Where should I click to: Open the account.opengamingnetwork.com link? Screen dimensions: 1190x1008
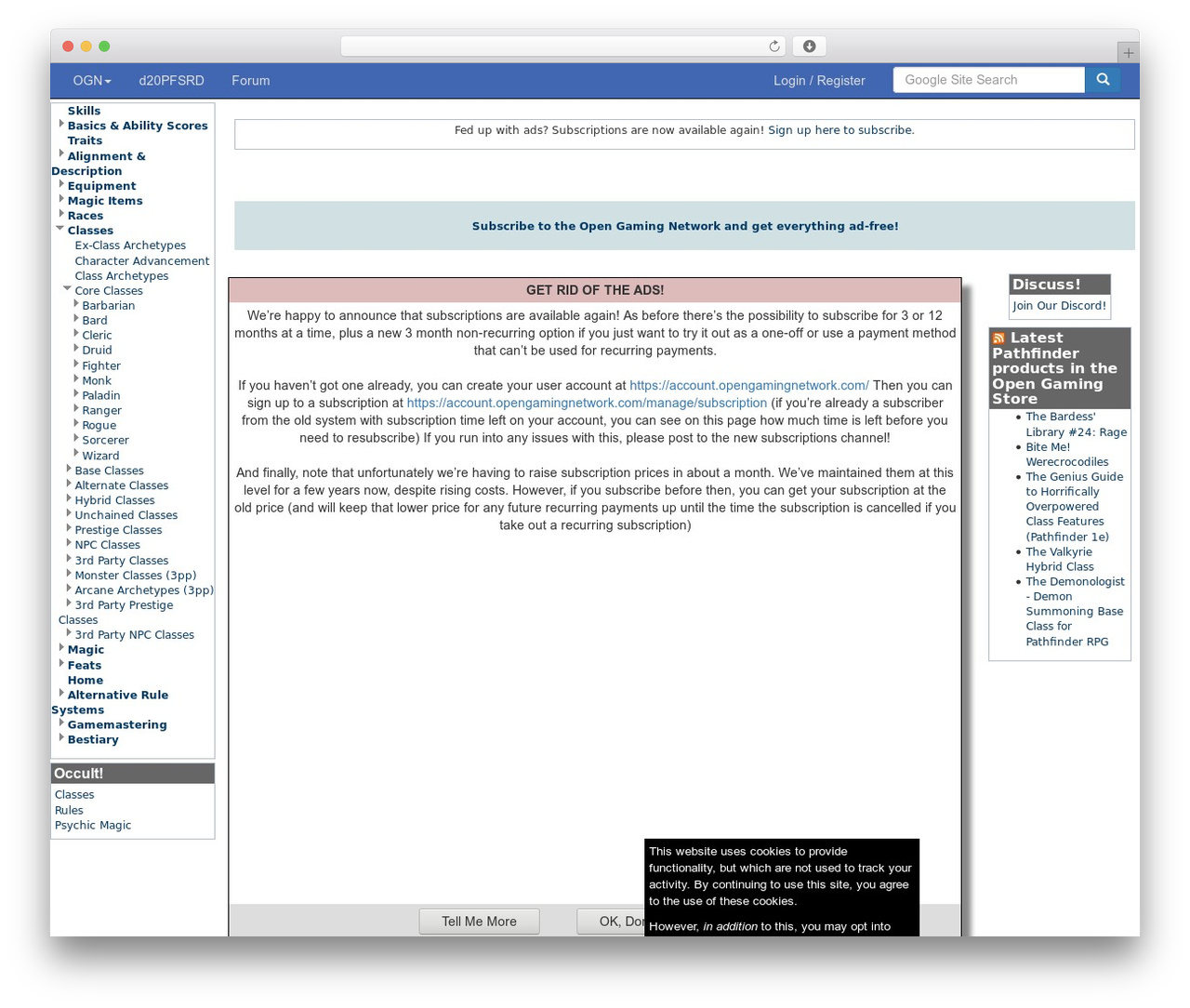pos(749,386)
